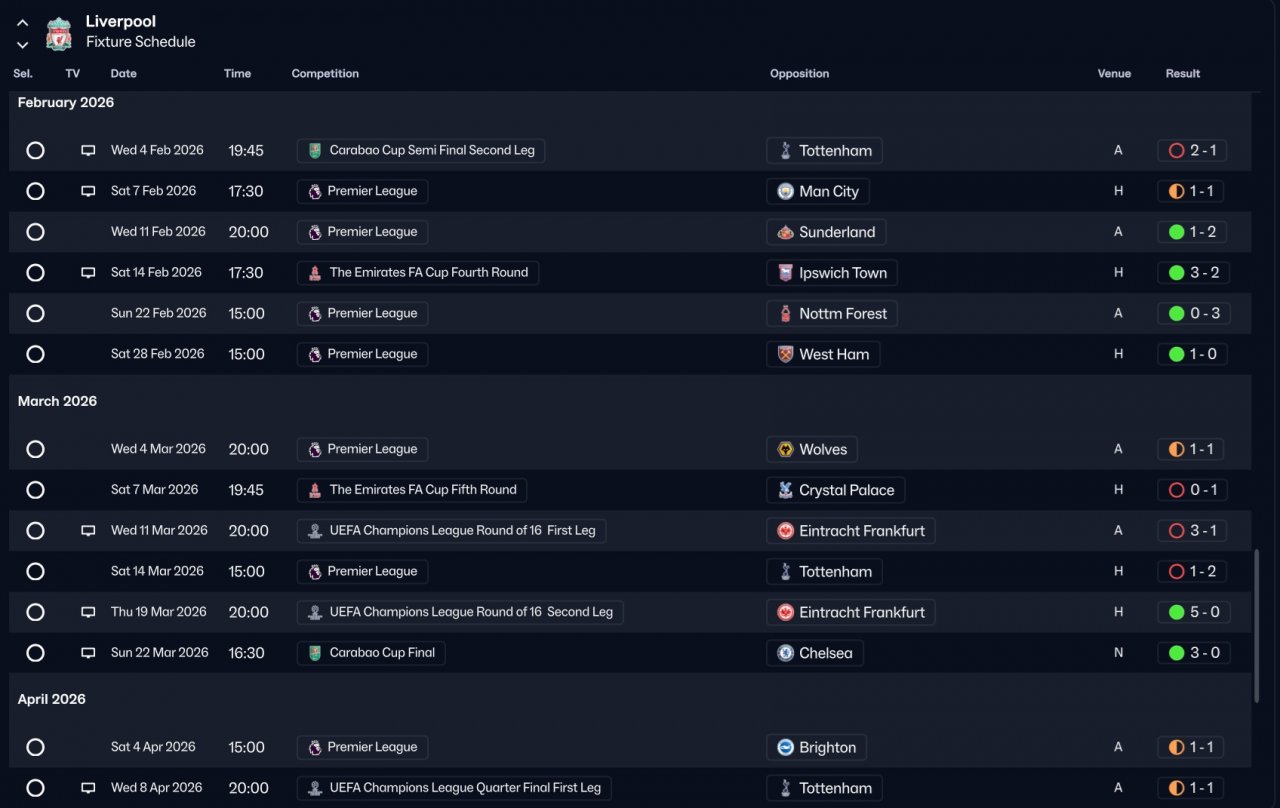
Task: Open Ipswich Town opposition page
Action: click(832, 273)
